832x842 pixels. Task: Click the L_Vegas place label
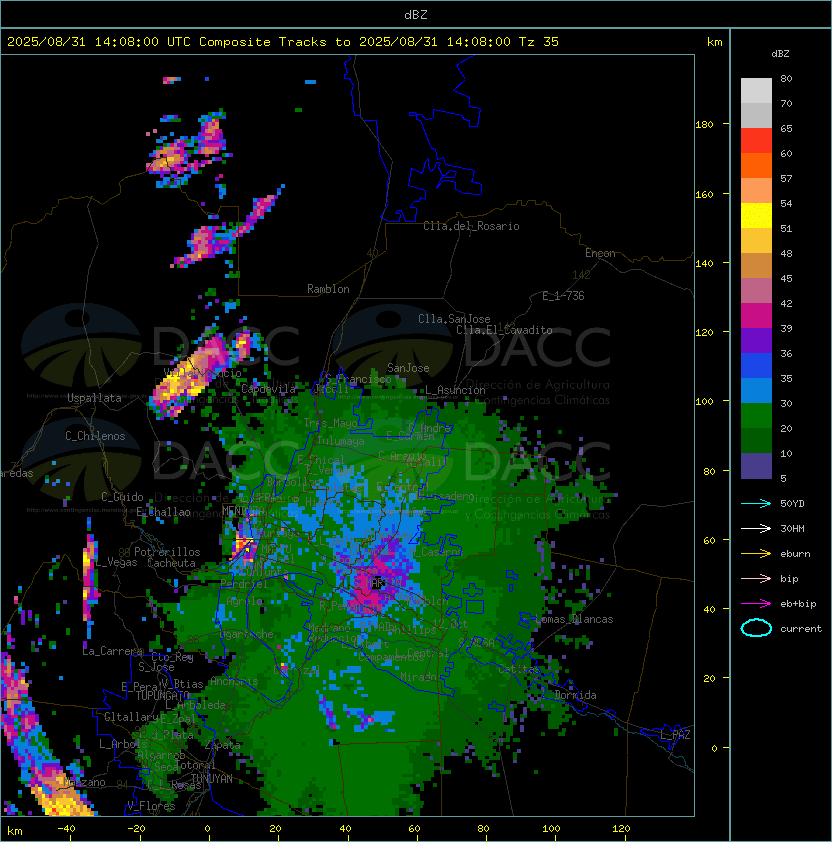(117, 562)
